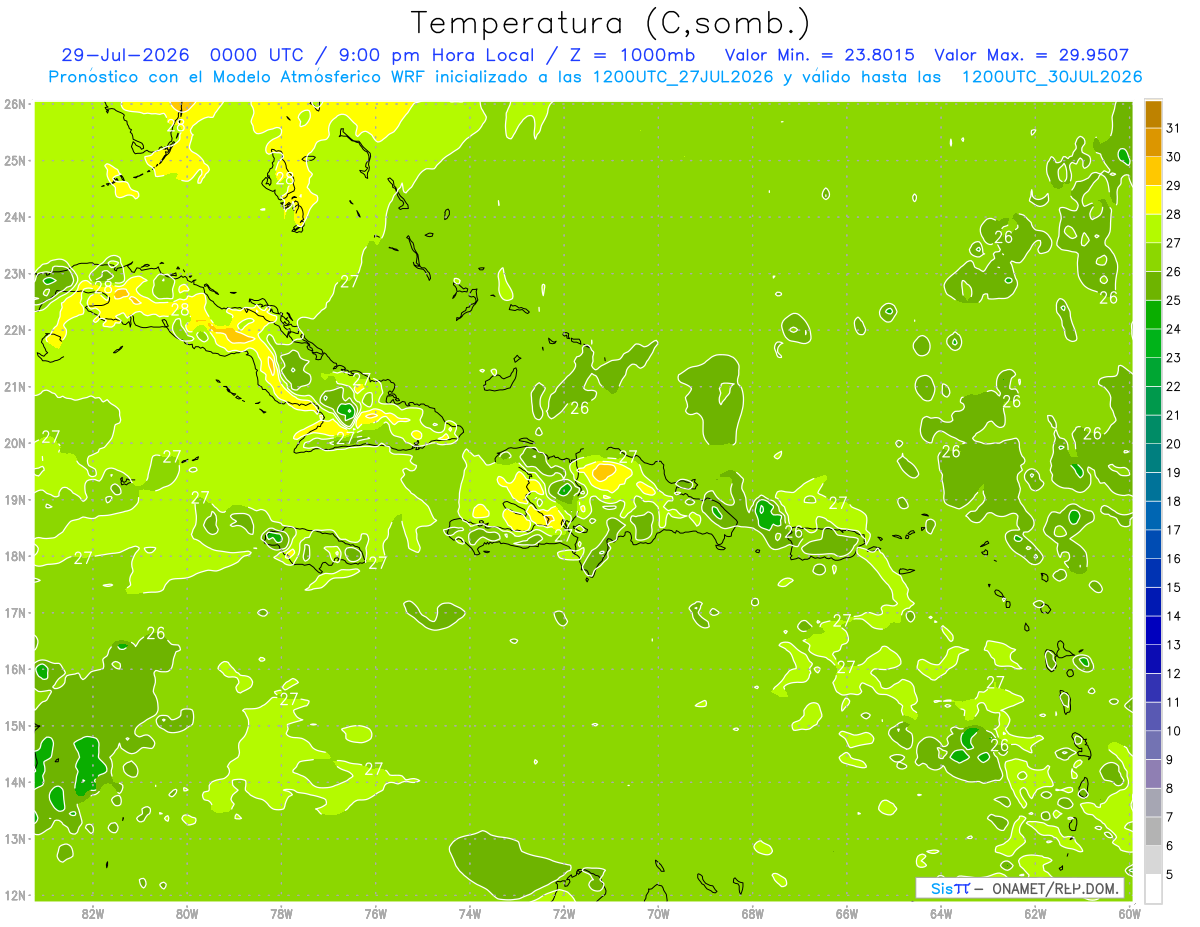The image size is (1200, 927).
Task: Click the 'Valor Max. = 29.9507' value
Action: click(1032, 55)
